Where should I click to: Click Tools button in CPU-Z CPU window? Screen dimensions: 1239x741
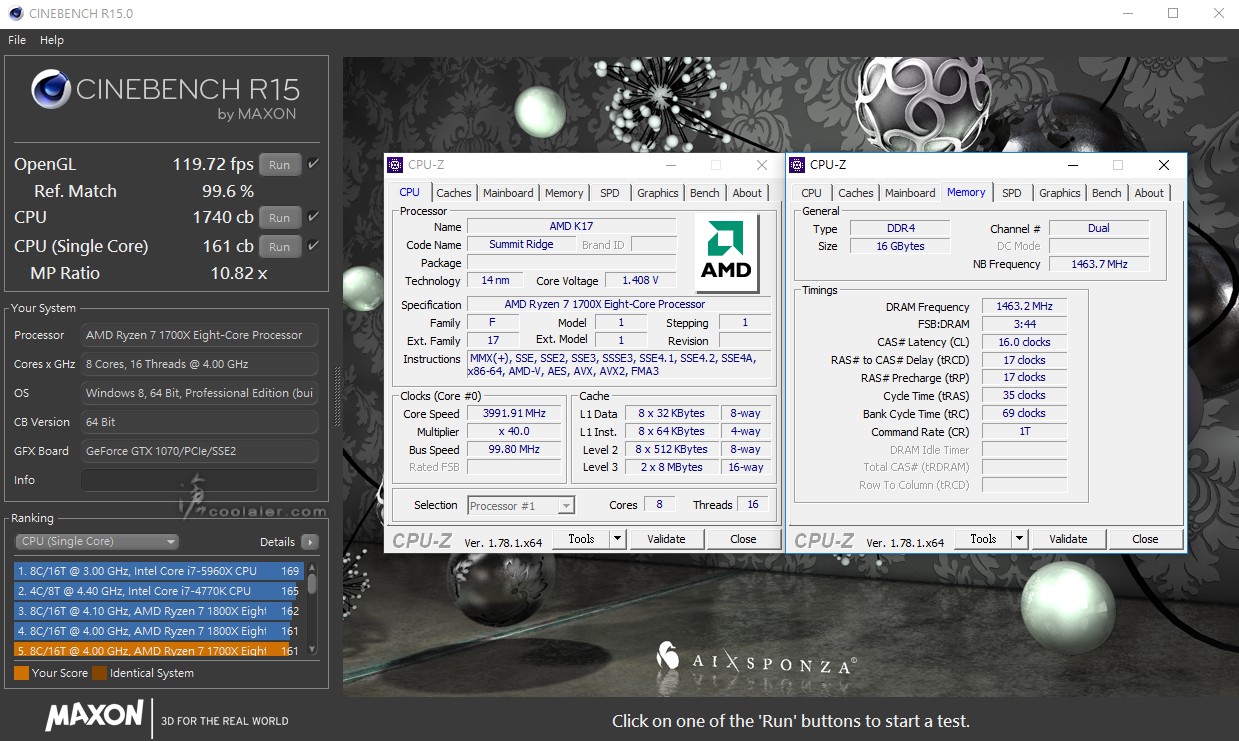[x=581, y=539]
